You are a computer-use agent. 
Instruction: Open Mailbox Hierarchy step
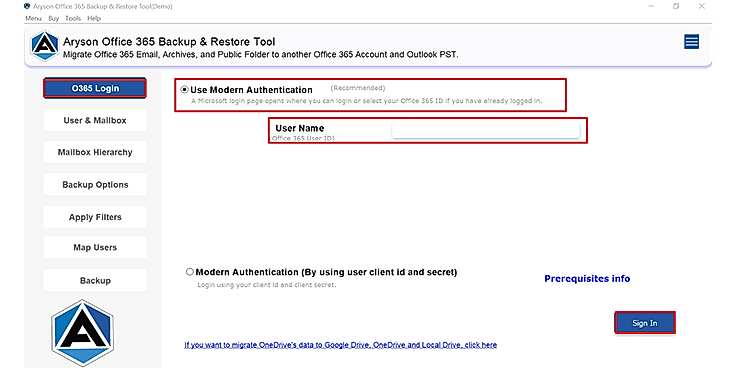[x=95, y=152]
